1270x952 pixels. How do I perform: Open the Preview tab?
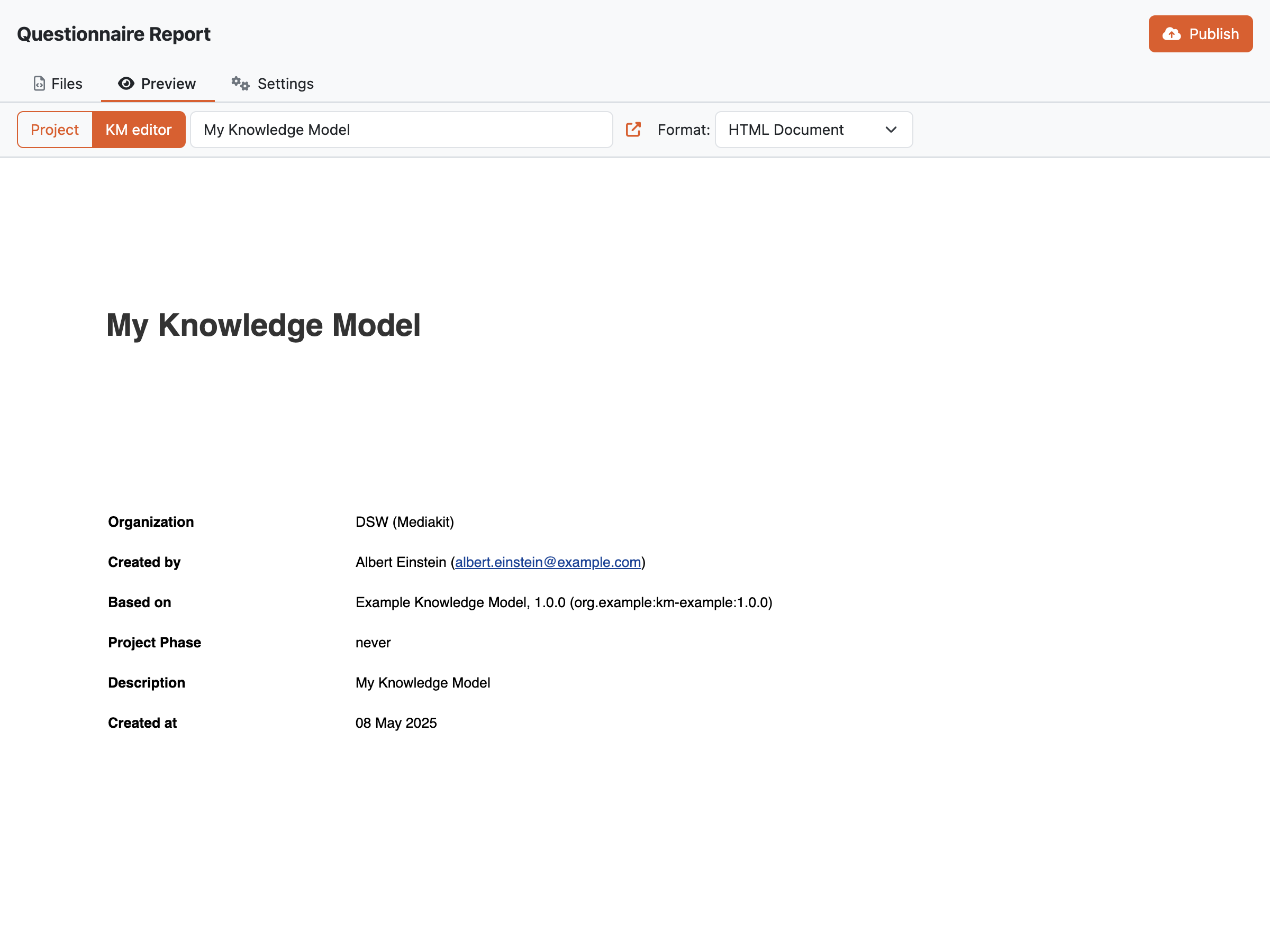pos(157,84)
